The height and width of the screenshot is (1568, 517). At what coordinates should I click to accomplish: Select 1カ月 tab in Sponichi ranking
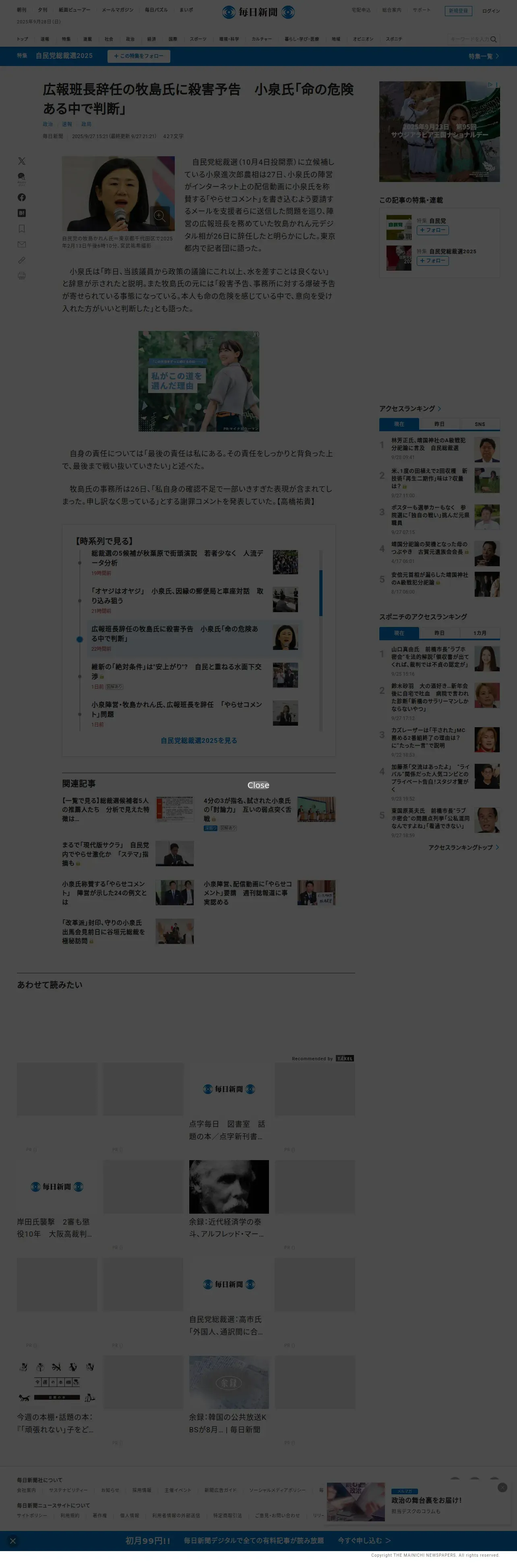tap(480, 633)
